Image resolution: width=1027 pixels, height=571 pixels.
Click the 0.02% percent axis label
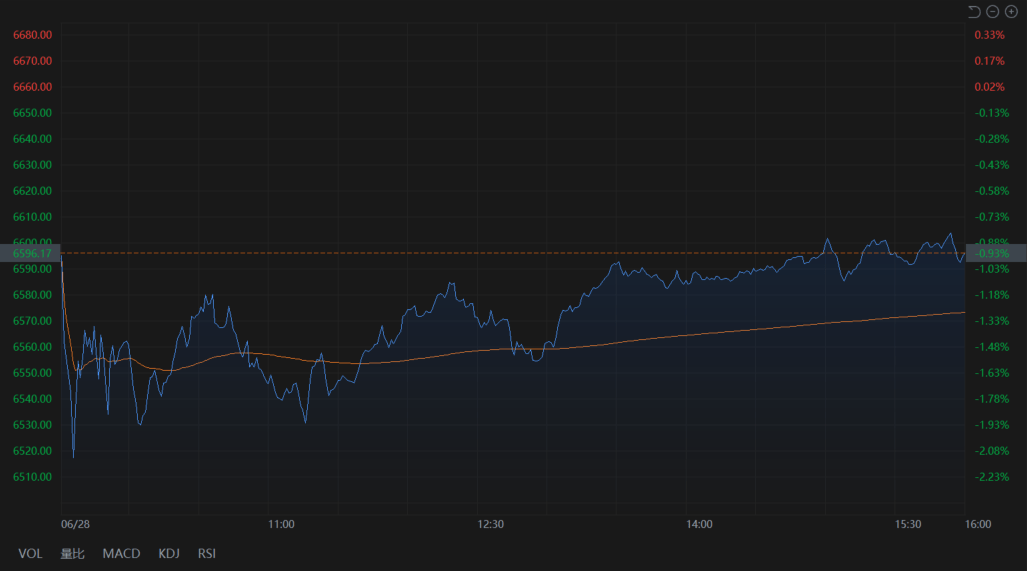pyautogui.click(x=989, y=86)
